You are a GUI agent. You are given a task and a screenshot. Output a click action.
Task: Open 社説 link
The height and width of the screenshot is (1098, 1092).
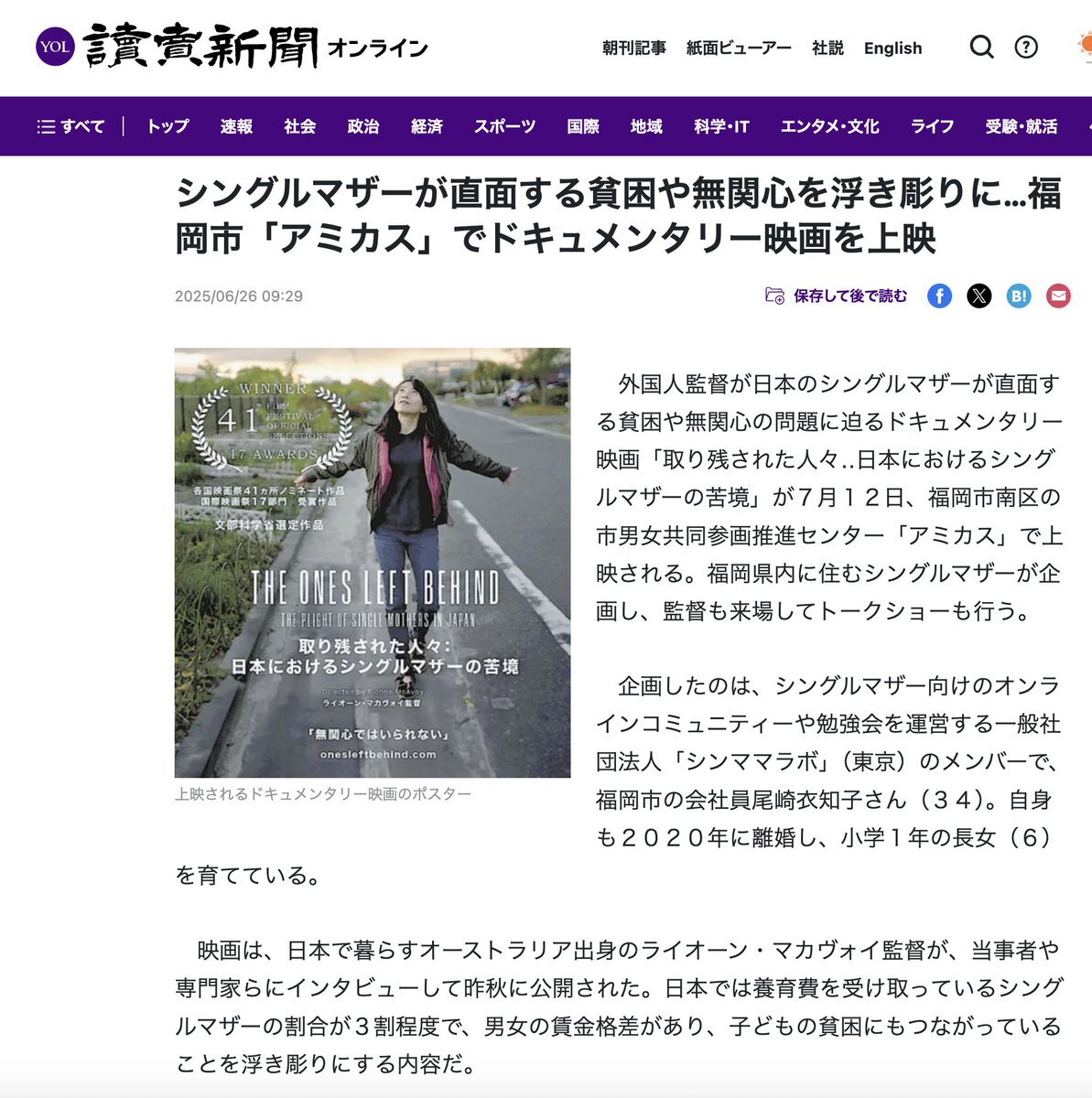[x=827, y=48]
